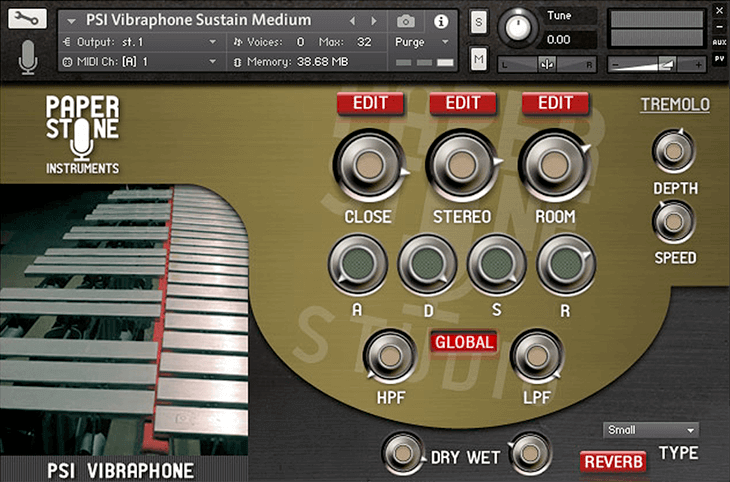Image resolution: width=730 pixels, height=482 pixels.
Task: Click the purge status indicator bars
Action: 424,62
